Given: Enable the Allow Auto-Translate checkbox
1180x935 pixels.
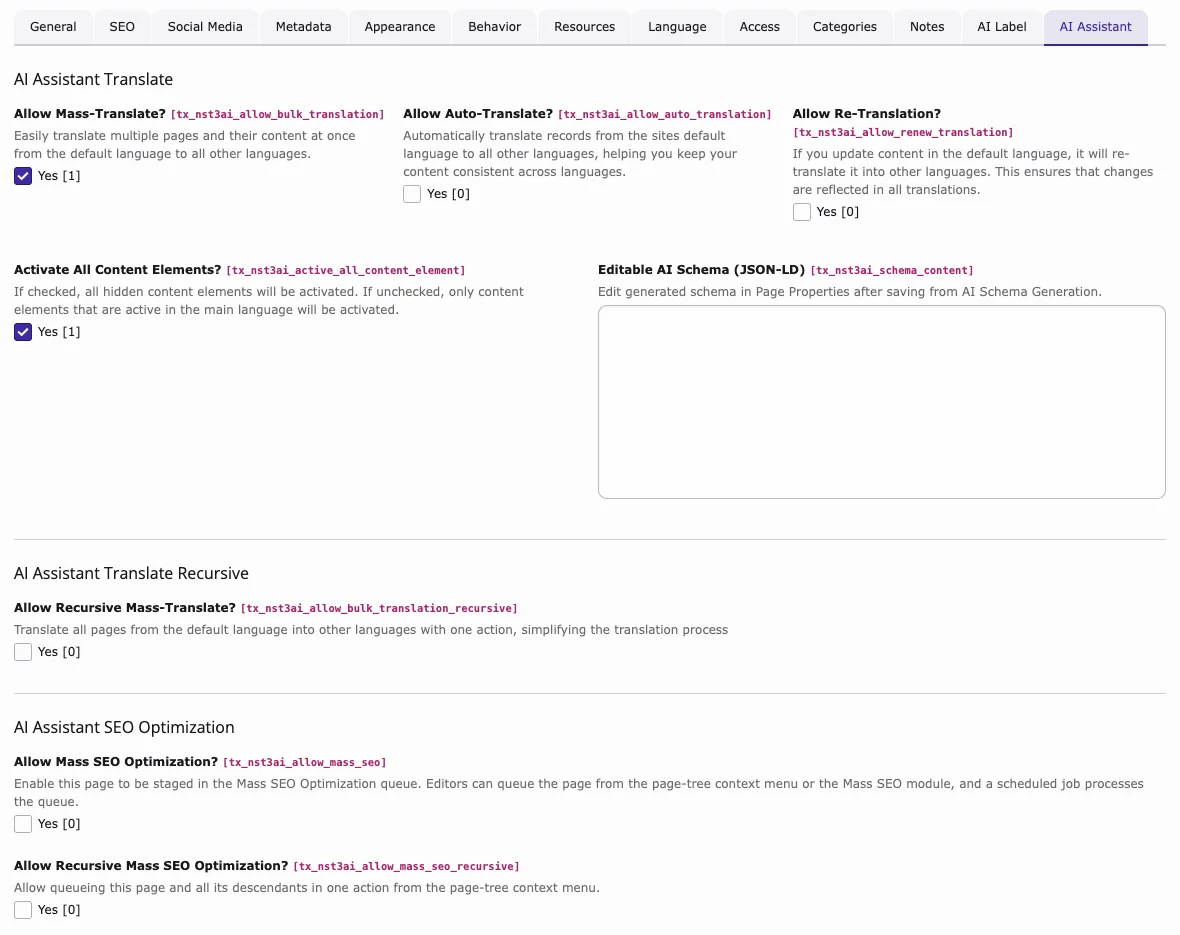Looking at the screenshot, I should pos(412,194).
